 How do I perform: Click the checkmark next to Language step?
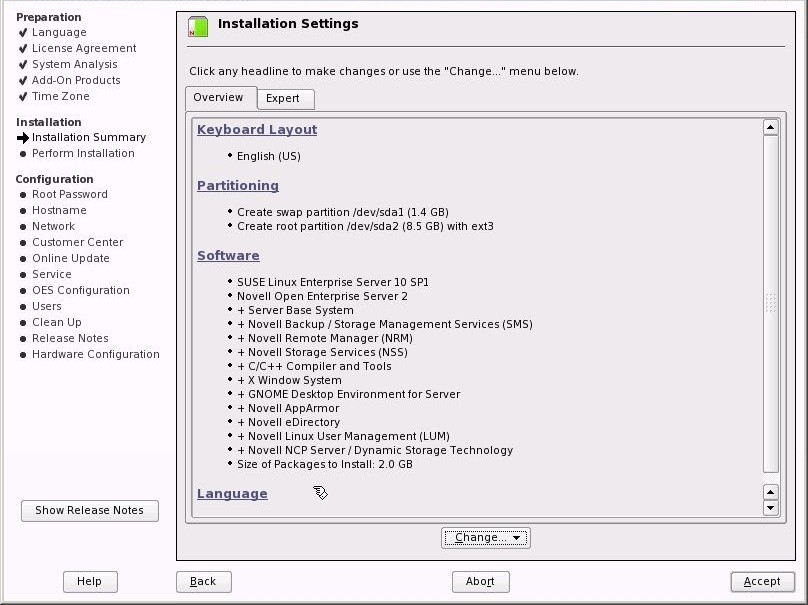23,32
